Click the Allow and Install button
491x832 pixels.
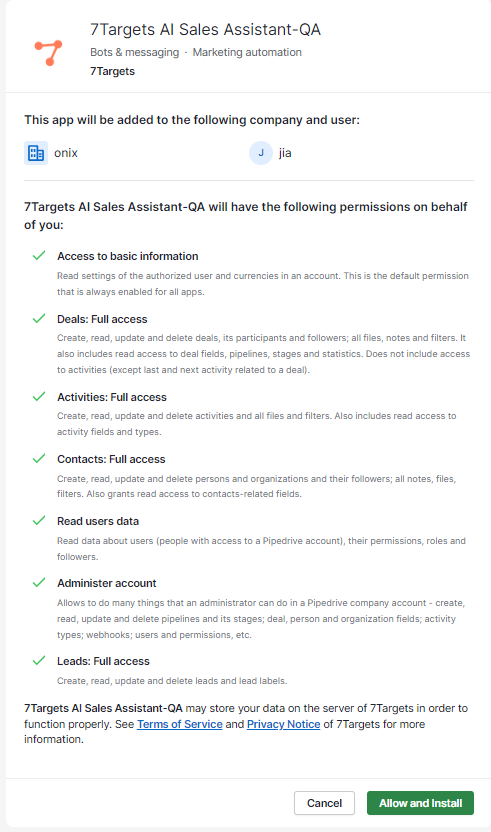[420, 803]
